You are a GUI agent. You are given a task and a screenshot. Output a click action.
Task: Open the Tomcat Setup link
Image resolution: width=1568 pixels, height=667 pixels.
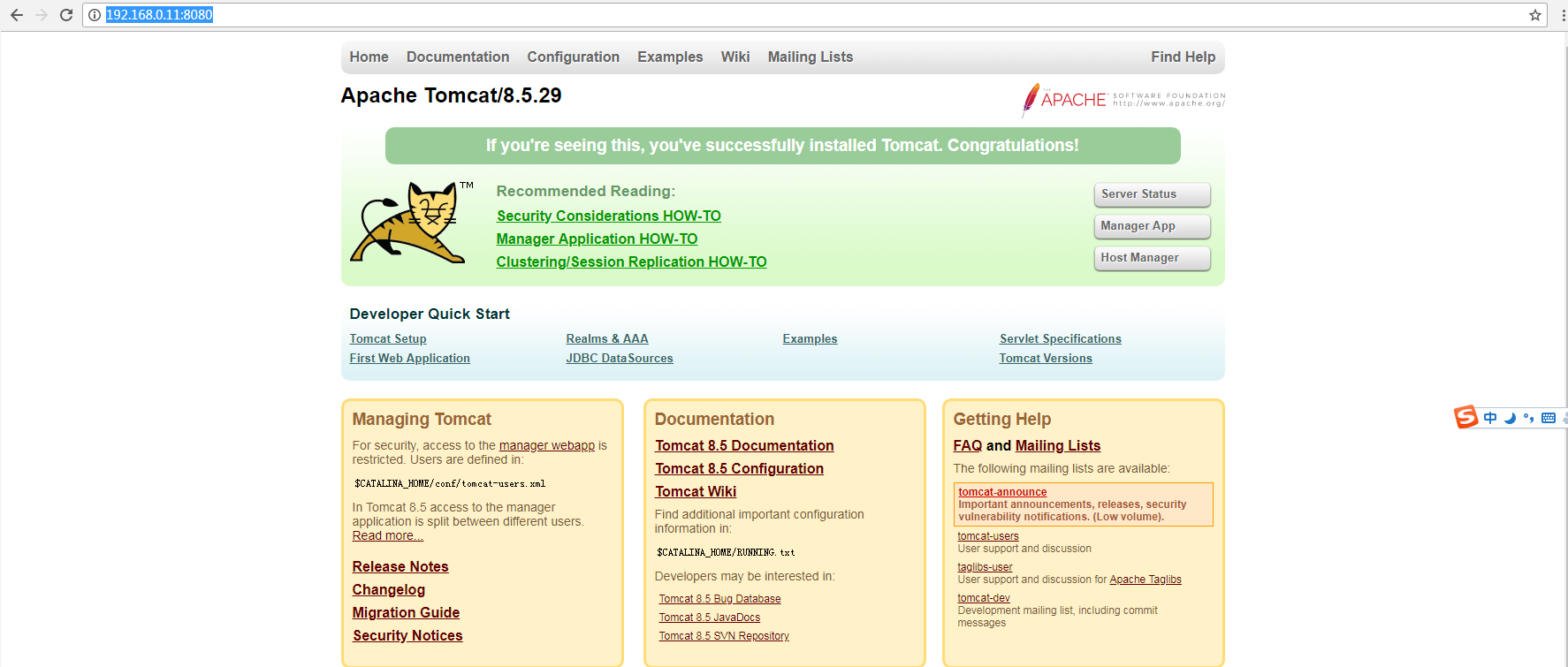[x=388, y=339]
